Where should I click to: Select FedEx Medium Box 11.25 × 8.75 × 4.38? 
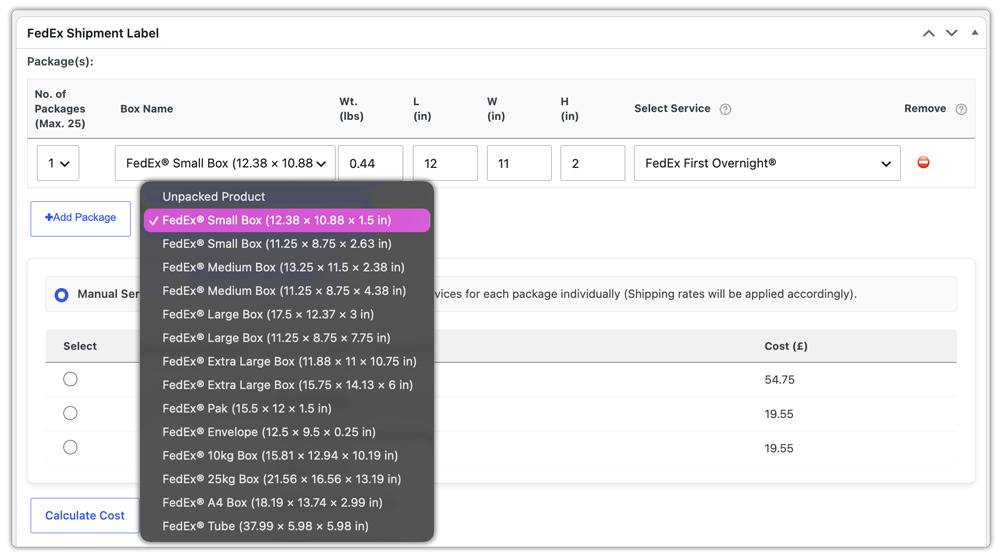tap(287, 291)
